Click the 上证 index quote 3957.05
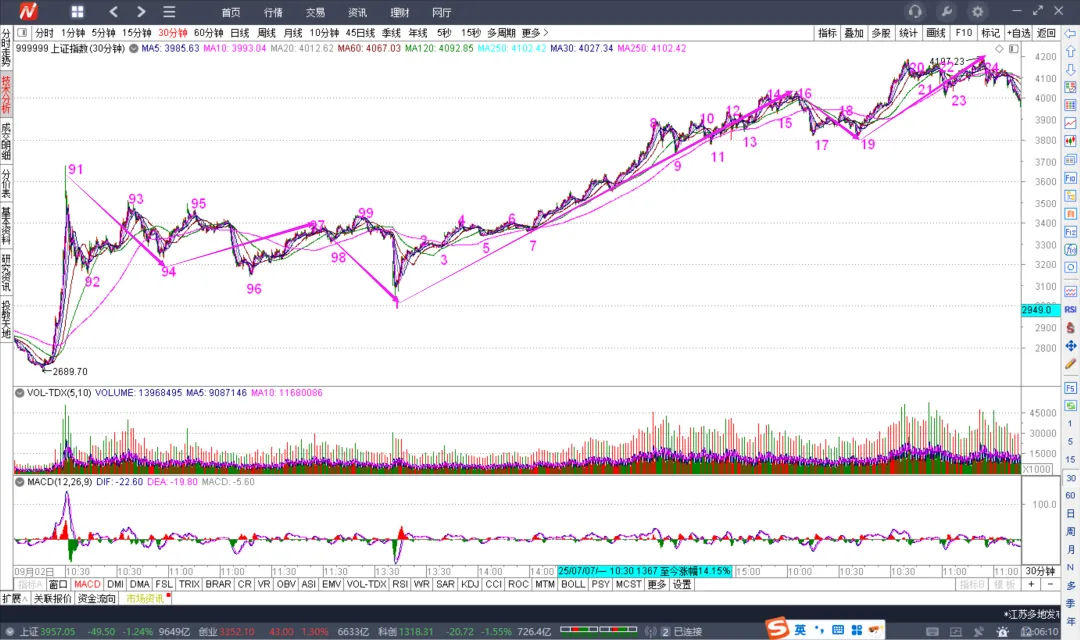The height and width of the screenshot is (640, 1080). pyautogui.click(x=47, y=632)
